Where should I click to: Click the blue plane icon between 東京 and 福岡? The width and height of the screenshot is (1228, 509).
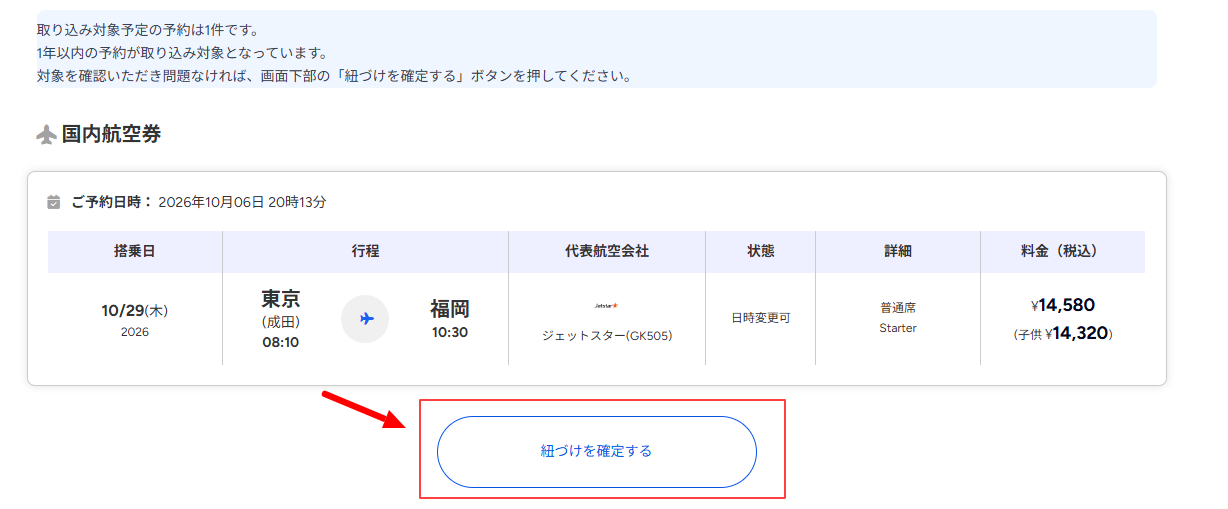365,319
